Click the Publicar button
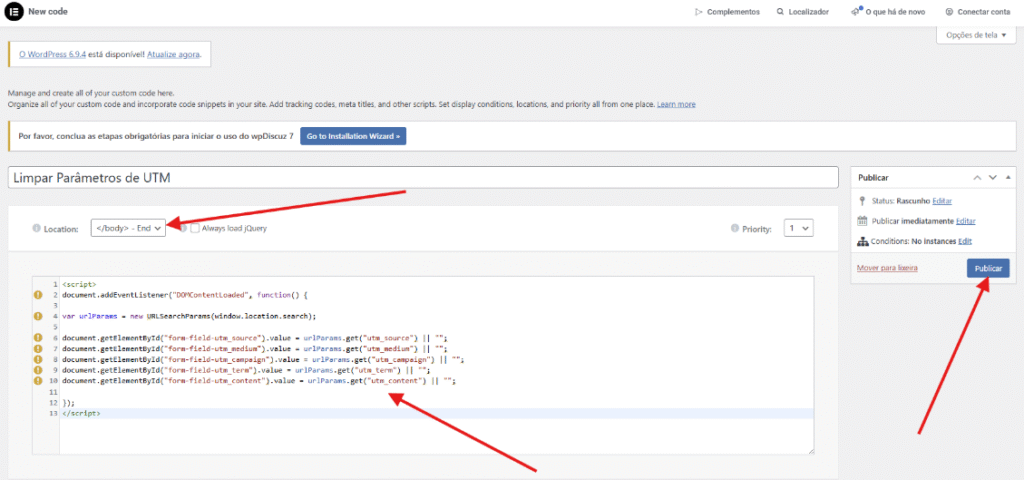The height and width of the screenshot is (480, 1024). pyautogui.click(x=987, y=268)
